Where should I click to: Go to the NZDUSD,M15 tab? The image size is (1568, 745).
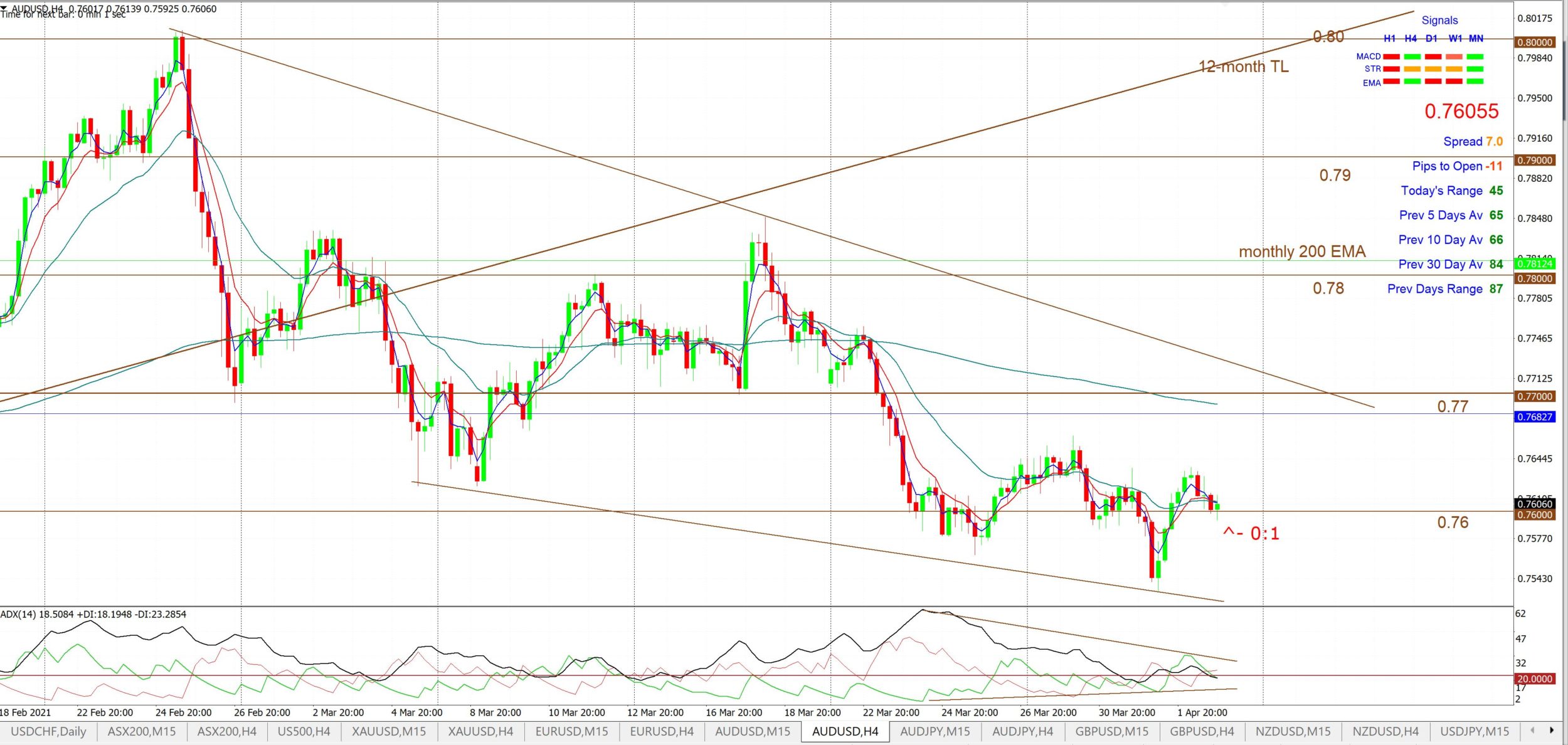[1293, 731]
